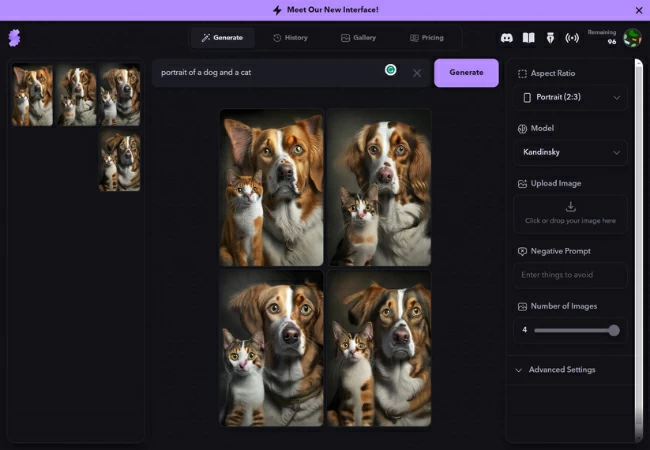Open the Model dropdown showing Kandinsky
The image size is (650, 450).
click(572, 153)
